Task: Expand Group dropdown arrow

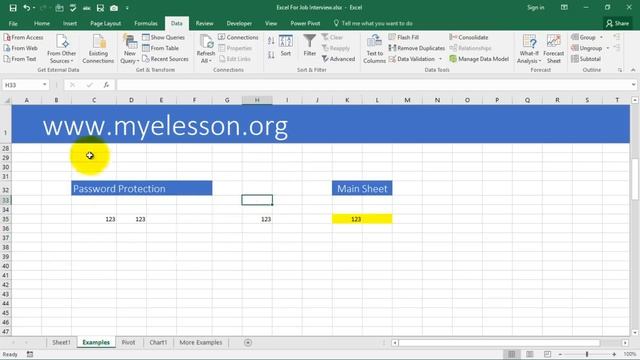Action: coord(601,37)
